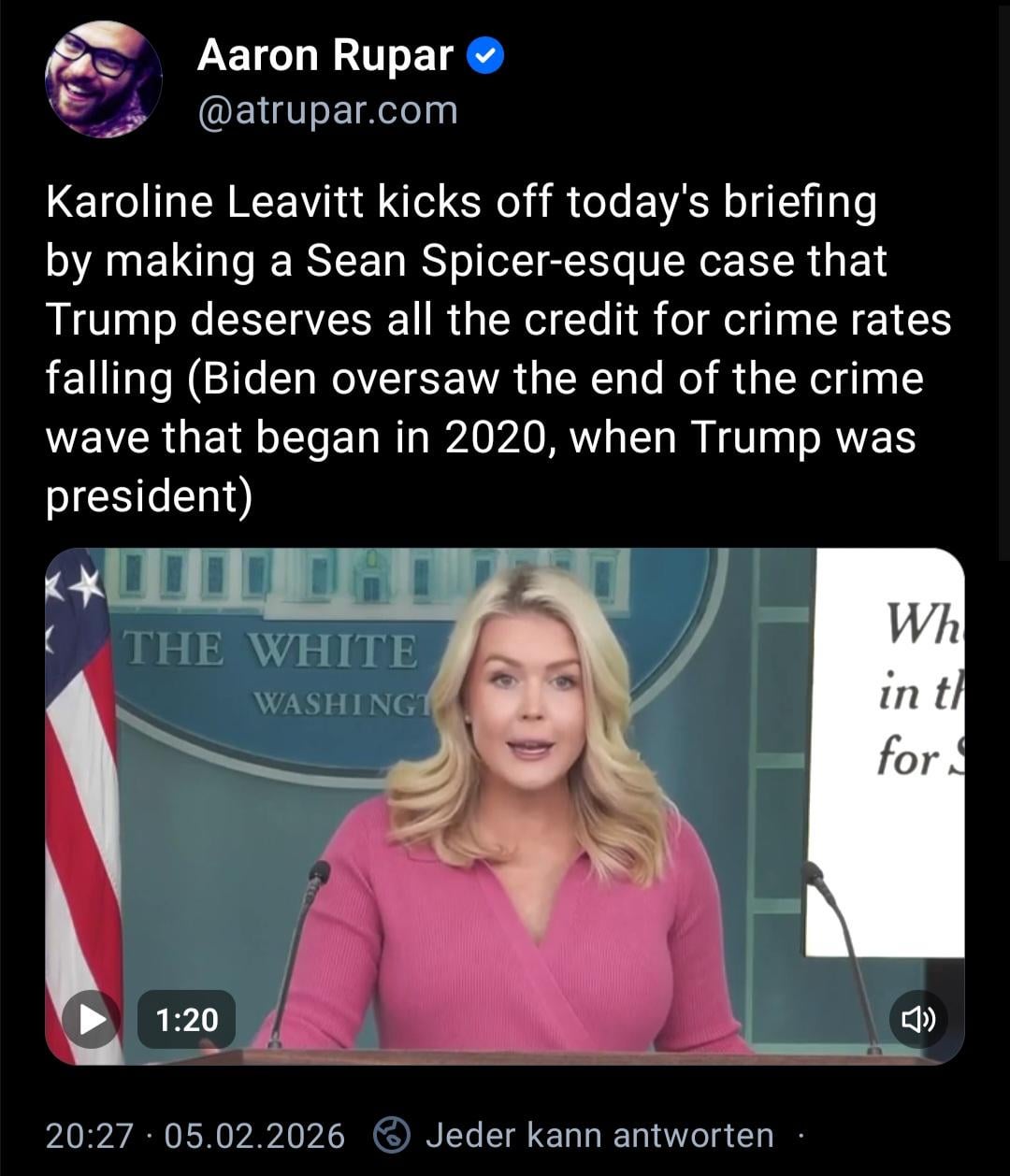Click the left microphone in the video
This screenshot has height=1176, width=1010.
coord(297,954)
